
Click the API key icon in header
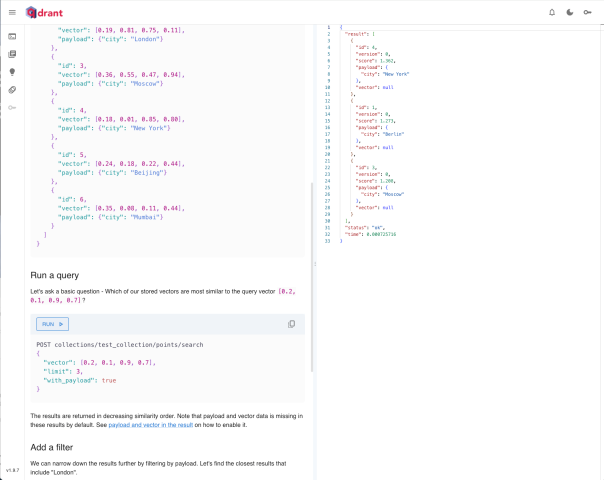[x=589, y=12]
